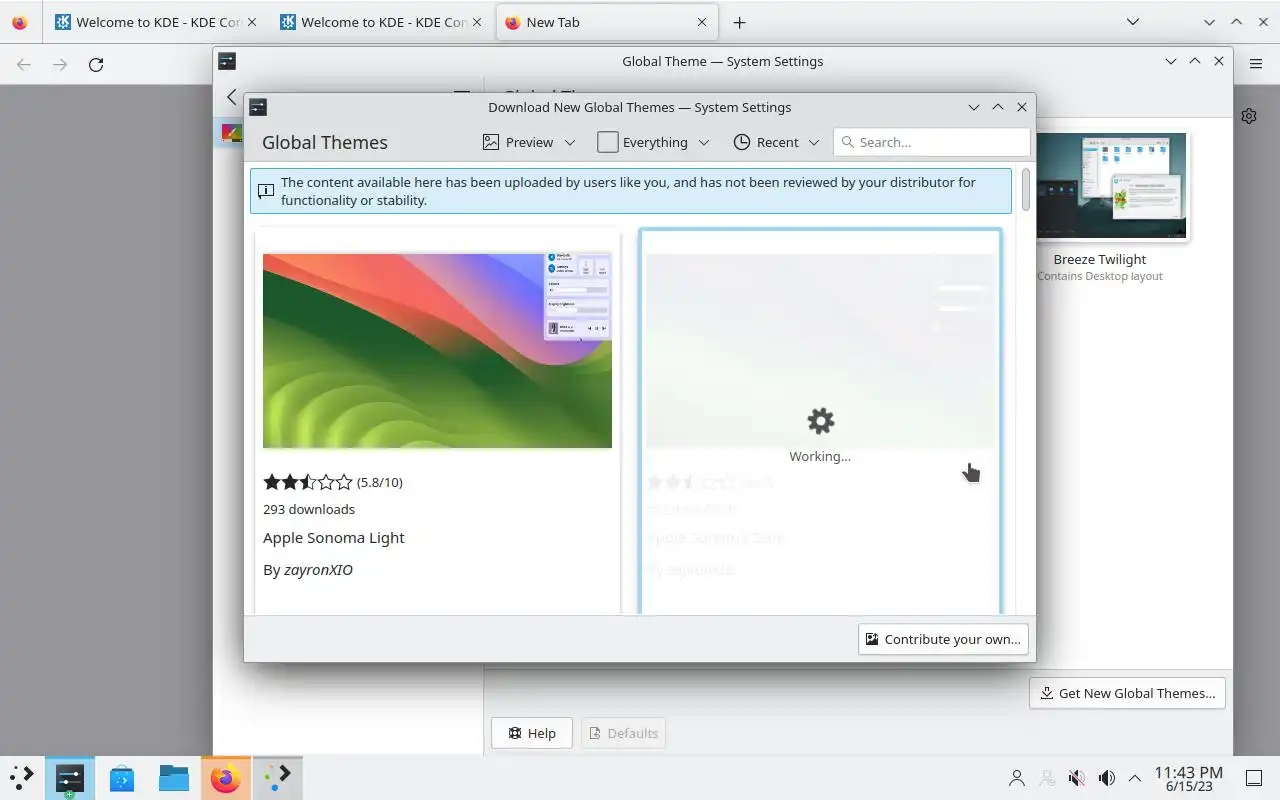
Task: Click the Contribute your own button
Action: tap(943, 639)
